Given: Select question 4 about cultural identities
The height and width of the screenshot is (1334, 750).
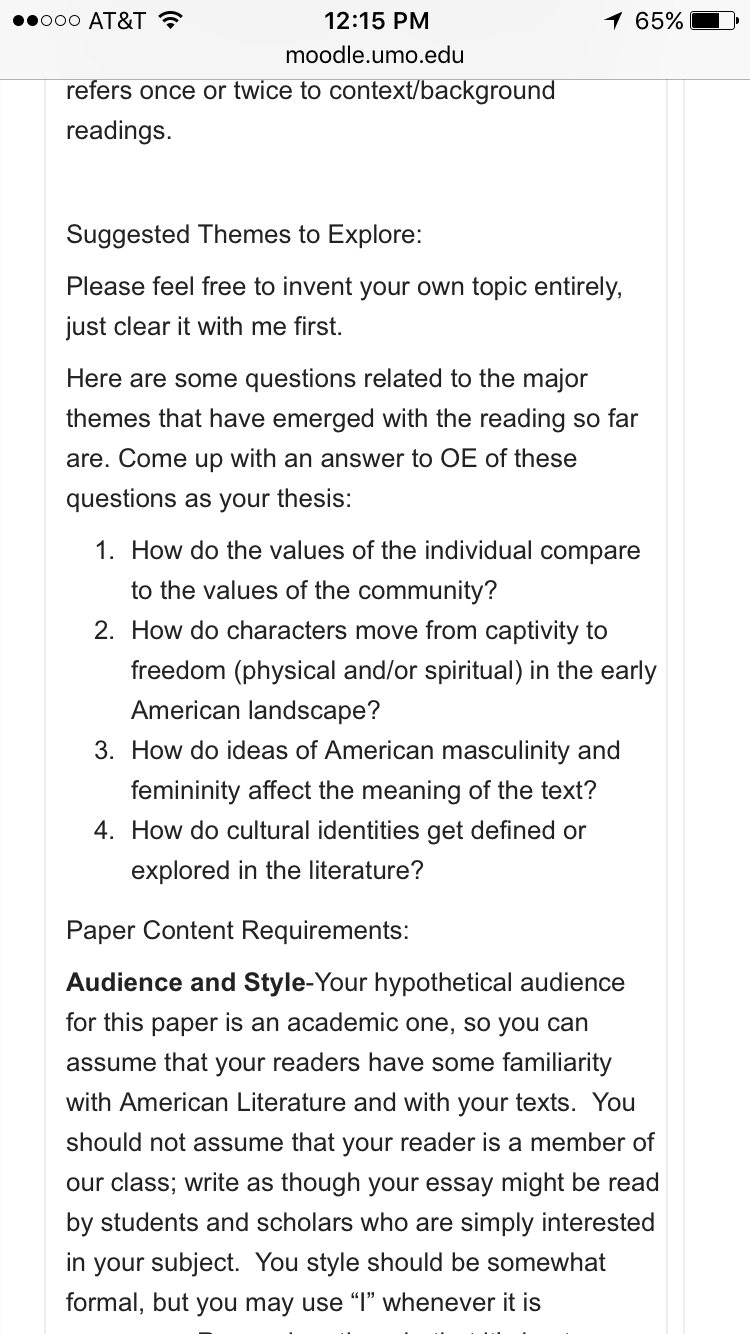Looking at the screenshot, I should tap(358, 850).
